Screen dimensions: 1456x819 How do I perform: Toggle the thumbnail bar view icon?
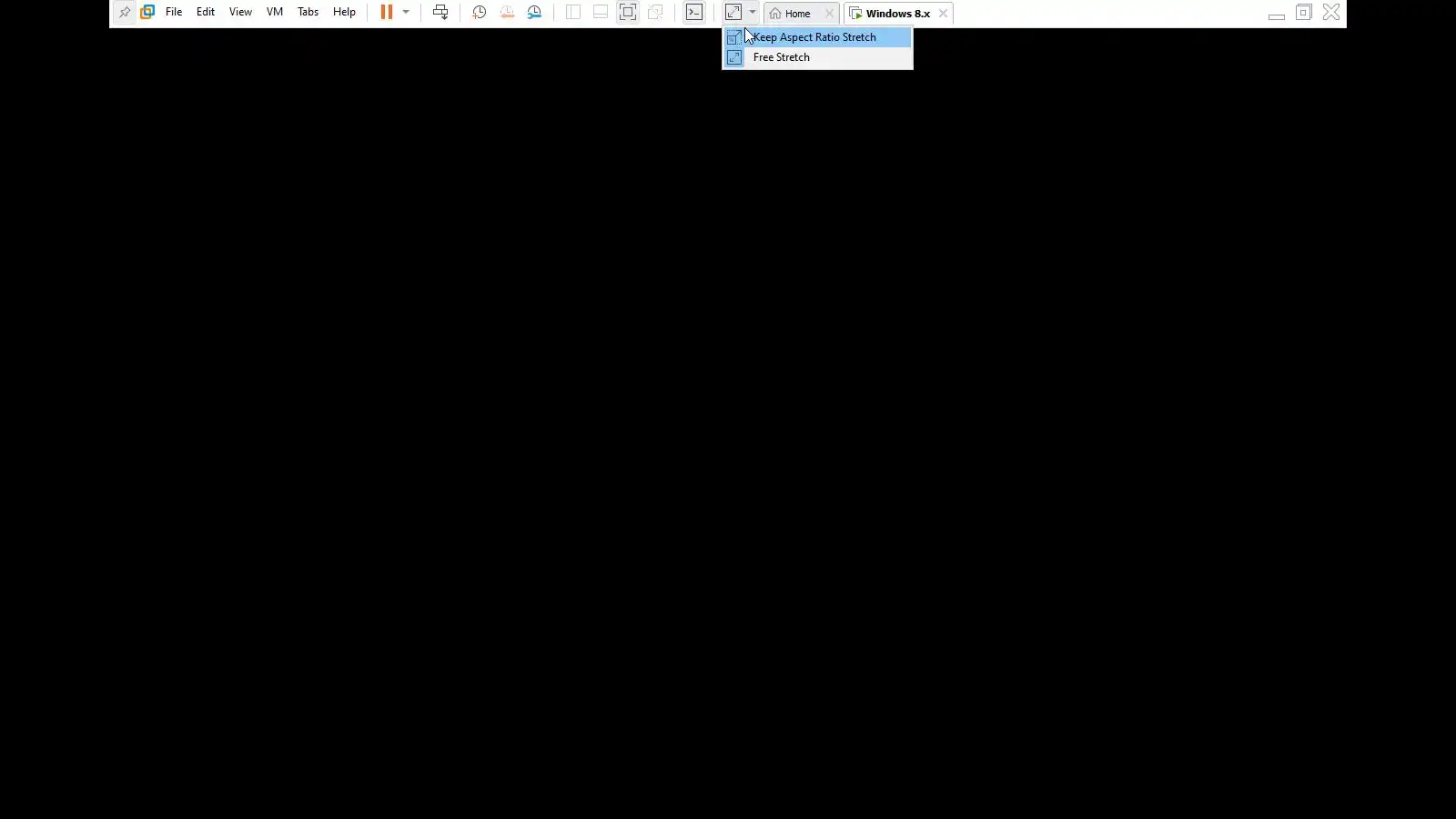tap(601, 13)
